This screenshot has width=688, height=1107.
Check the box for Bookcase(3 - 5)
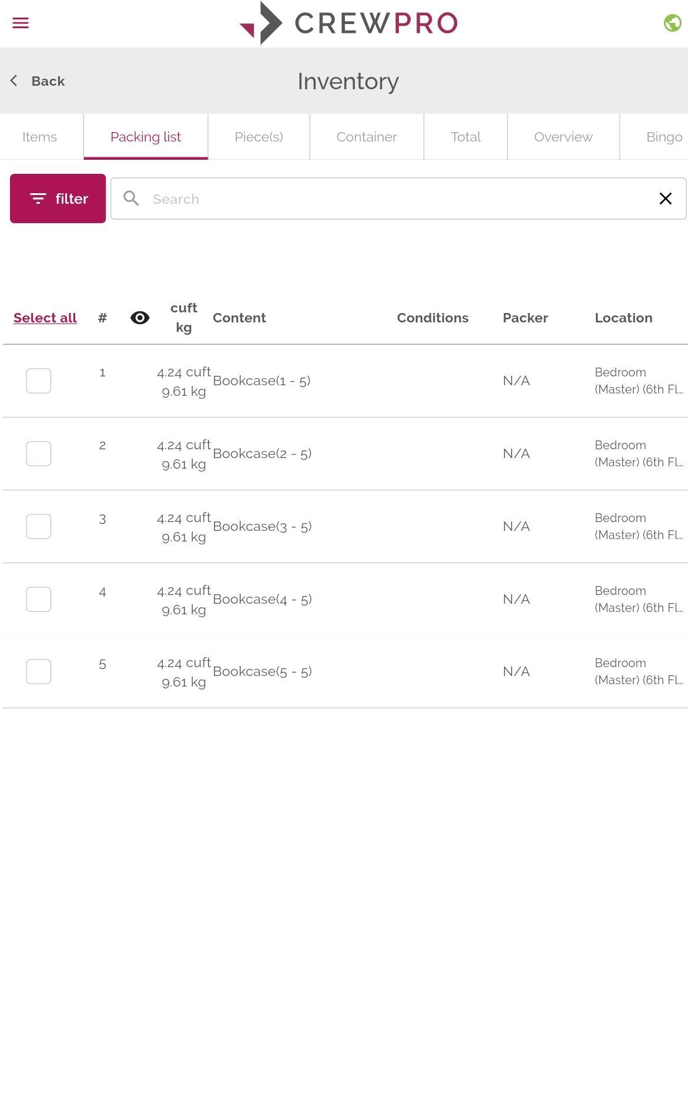point(39,526)
